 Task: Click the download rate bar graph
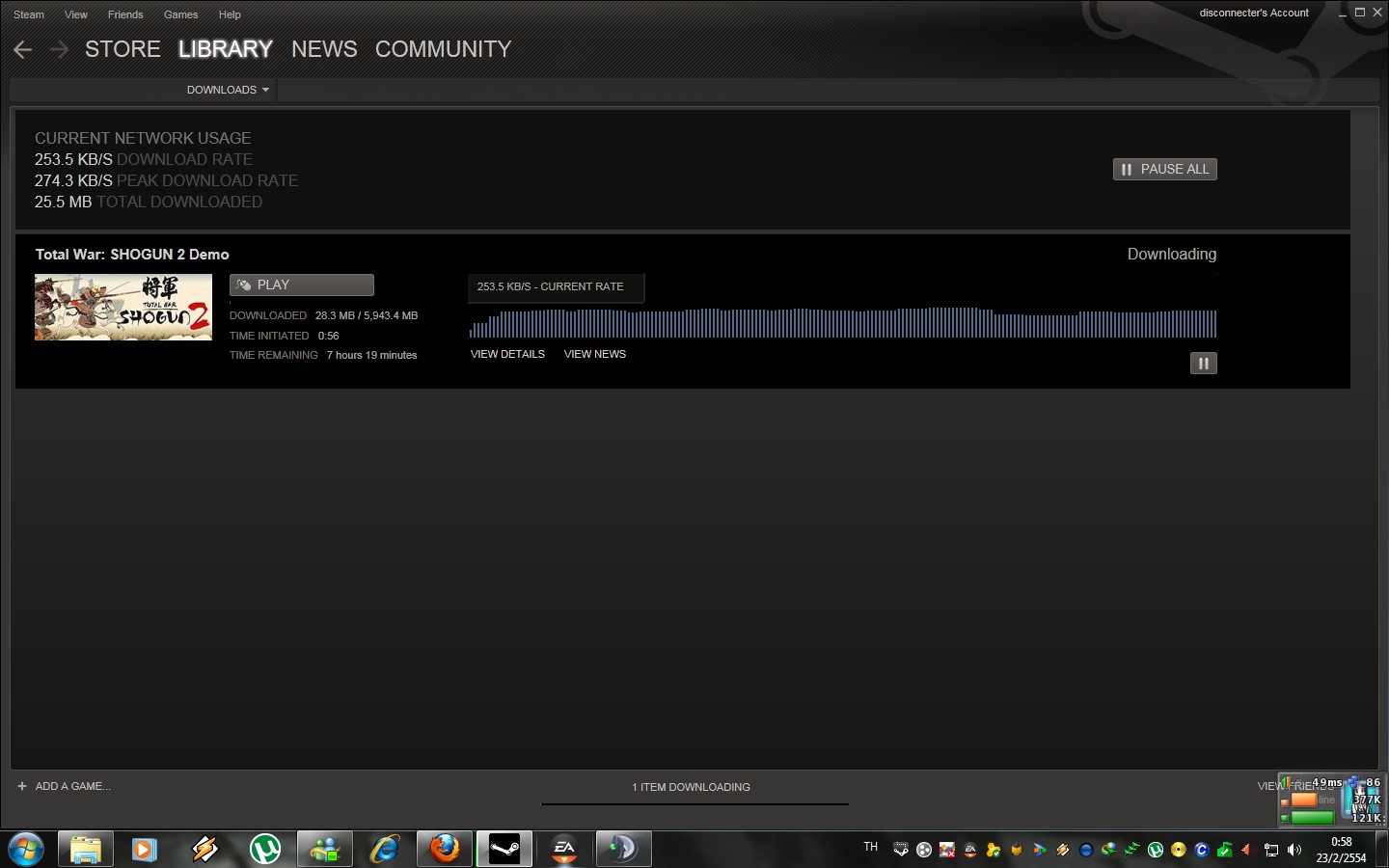[843, 322]
